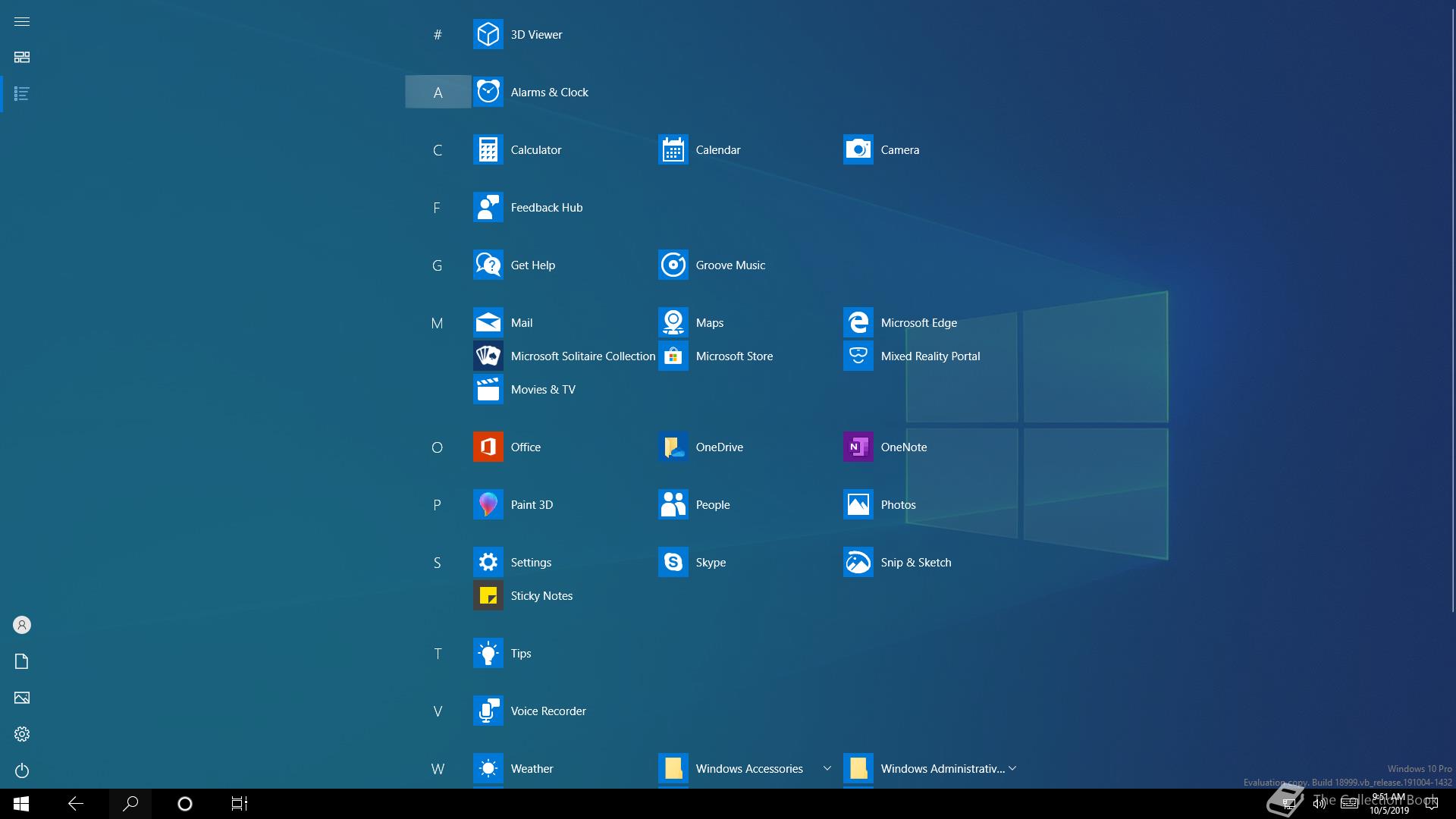Open the Mail app icon
This screenshot has height=819, width=1456.
[x=488, y=322]
